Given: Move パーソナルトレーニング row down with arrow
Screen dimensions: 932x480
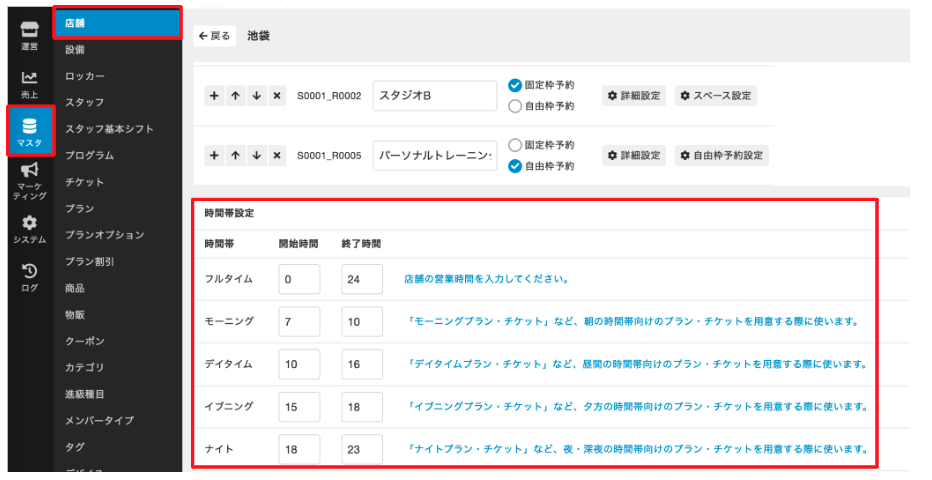Looking at the screenshot, I should pos(256,156).
